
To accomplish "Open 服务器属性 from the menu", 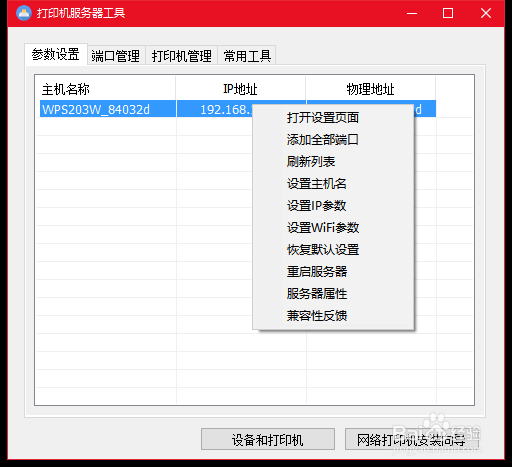I will click(x=333, y=294).
